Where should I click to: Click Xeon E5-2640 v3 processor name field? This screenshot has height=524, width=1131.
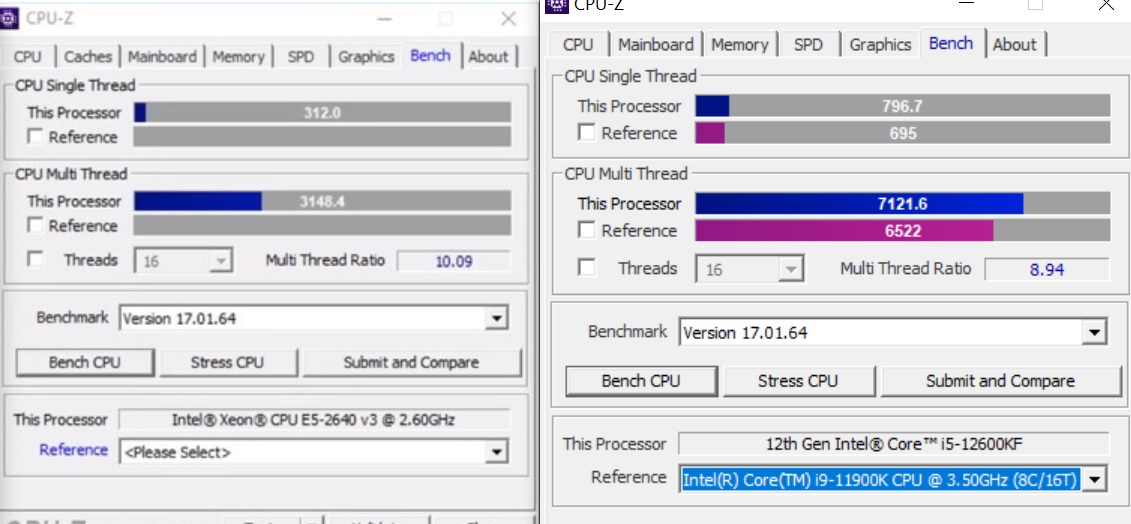[x=314, y=419]
